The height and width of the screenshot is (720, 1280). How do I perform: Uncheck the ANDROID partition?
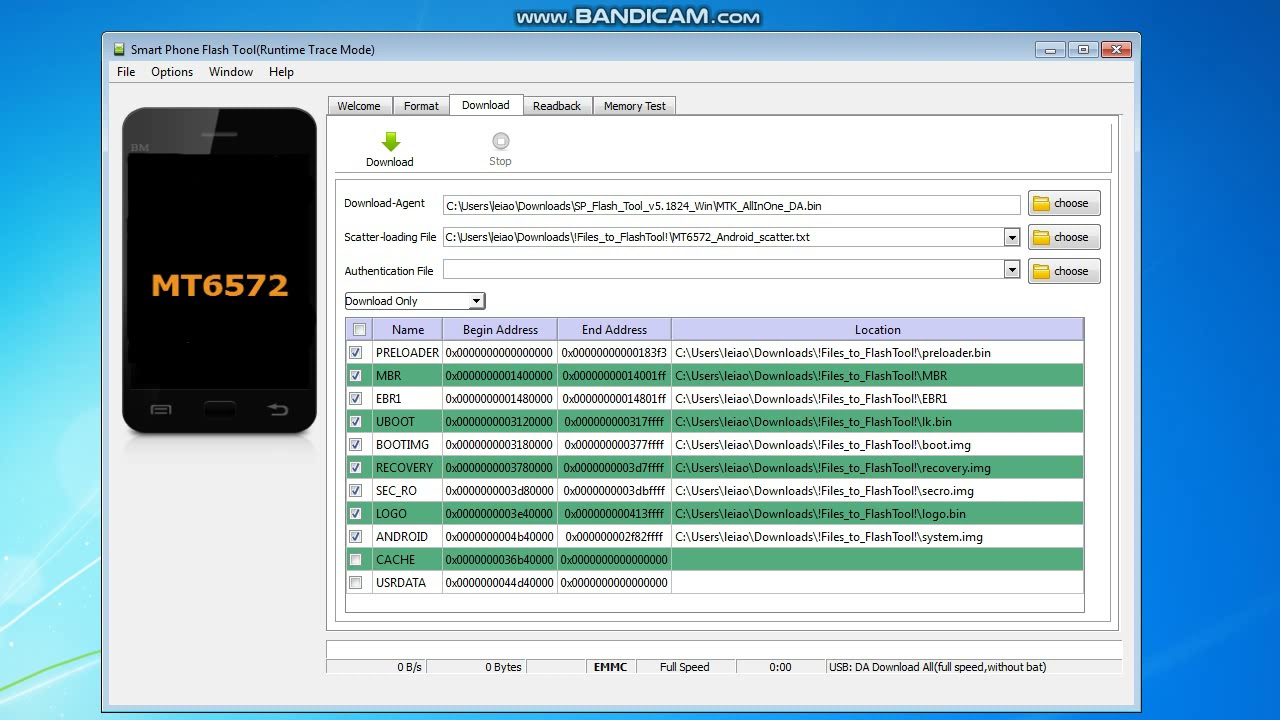[x=355, y=537]
